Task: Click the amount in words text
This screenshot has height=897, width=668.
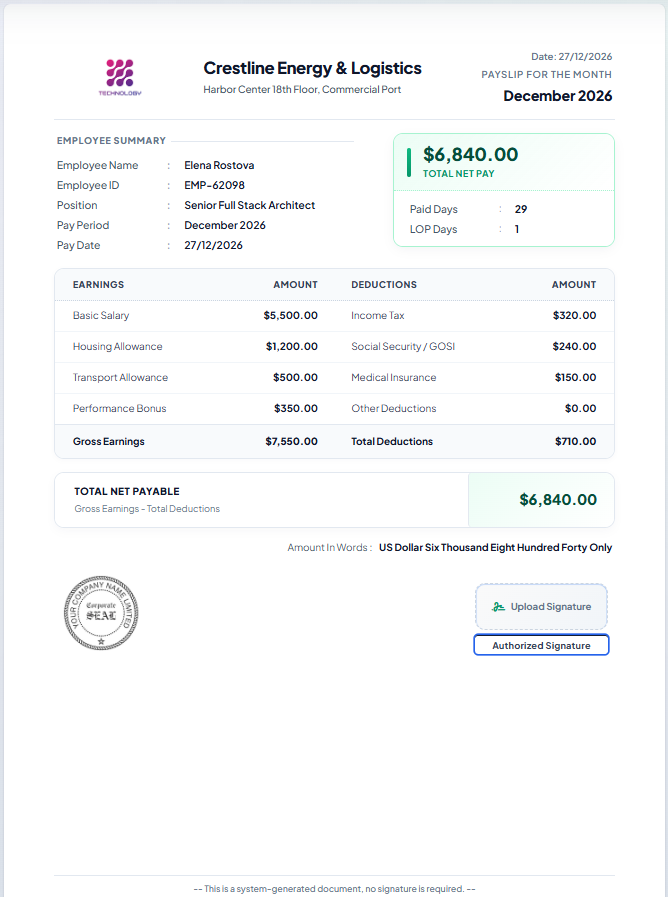Action: pyautogui.click(x=495, y=547)
